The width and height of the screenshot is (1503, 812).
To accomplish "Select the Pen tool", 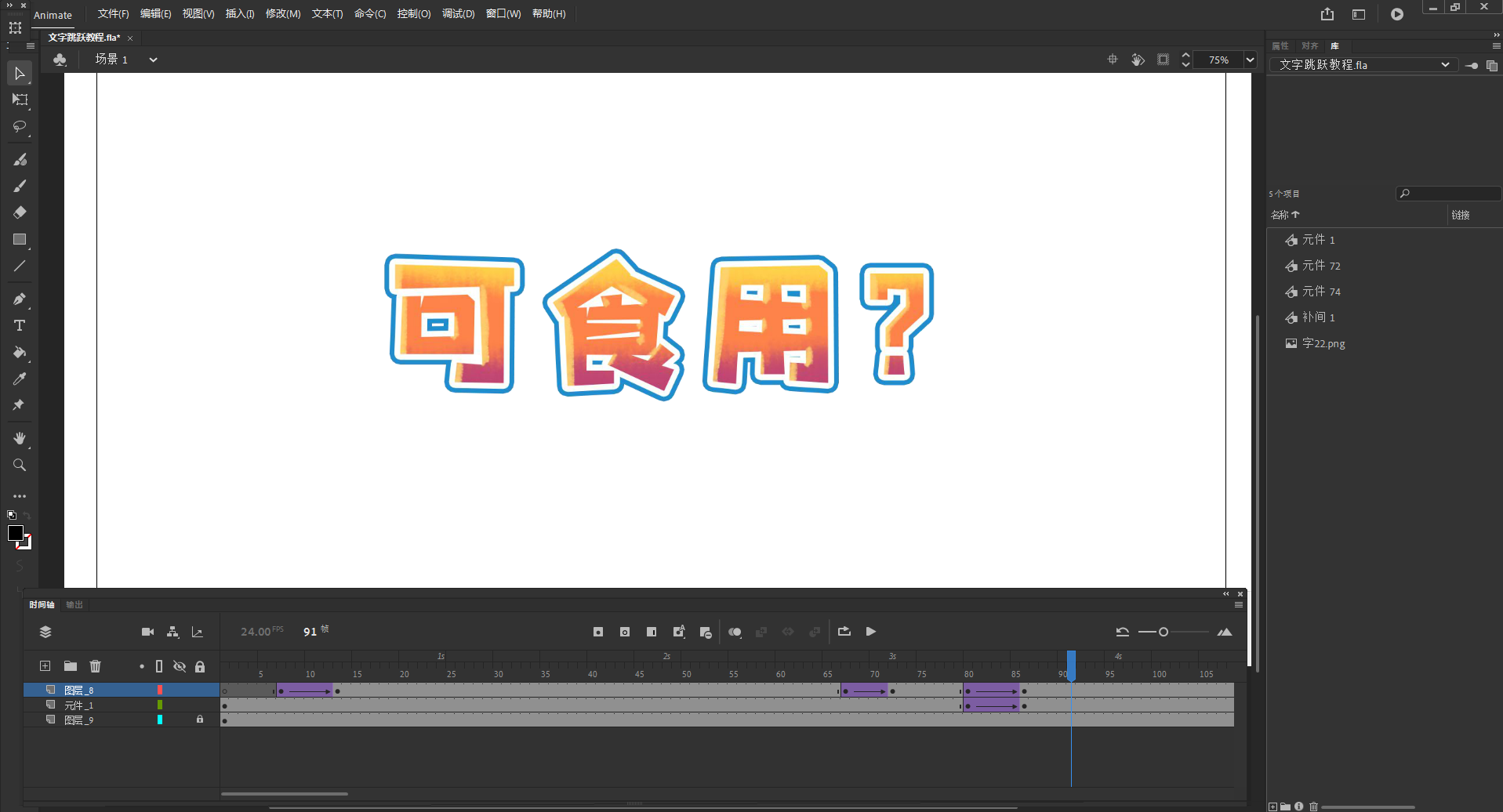I will pos(20,299).
